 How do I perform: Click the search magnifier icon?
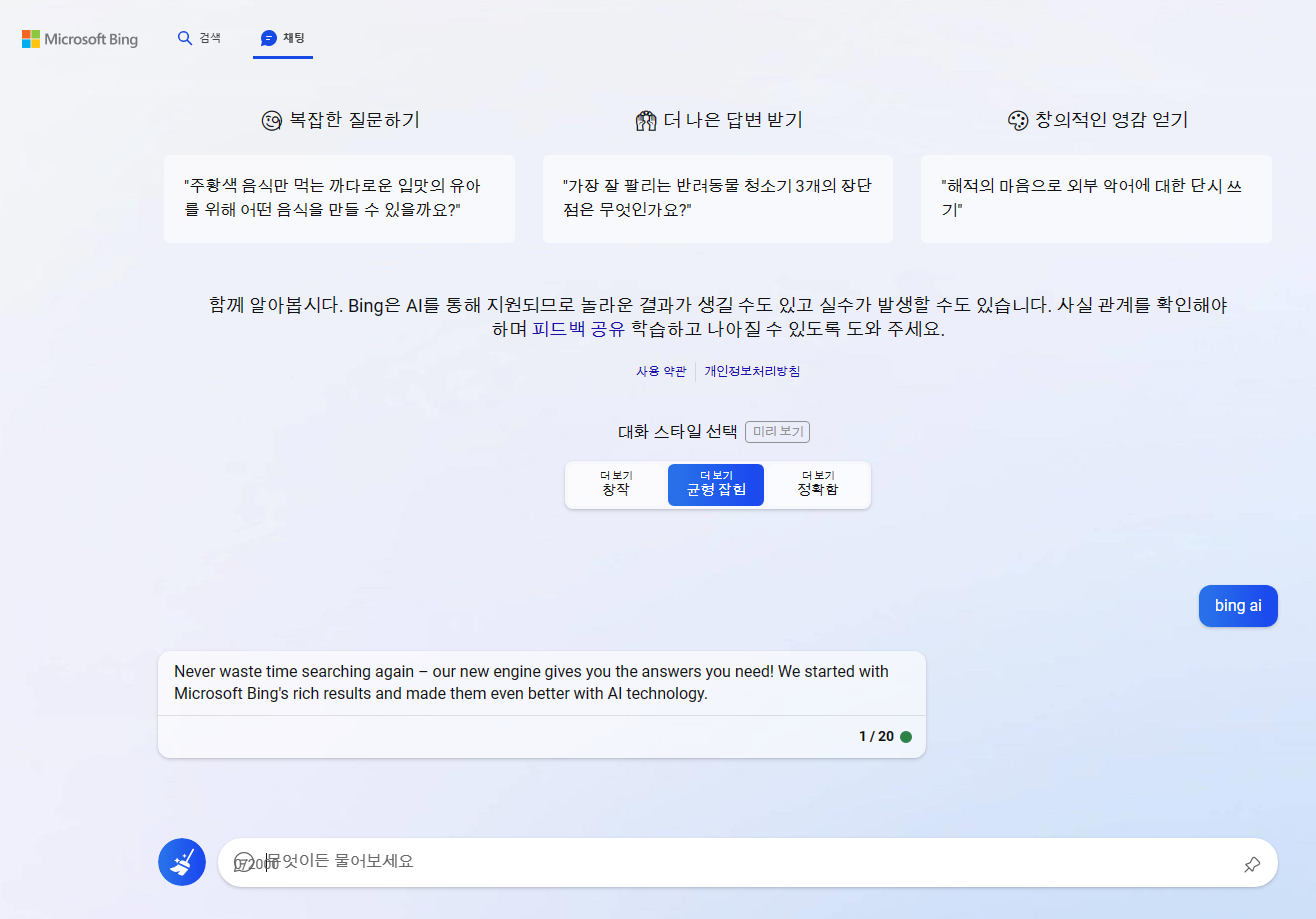pyautogui.click(x=184, y=38)
